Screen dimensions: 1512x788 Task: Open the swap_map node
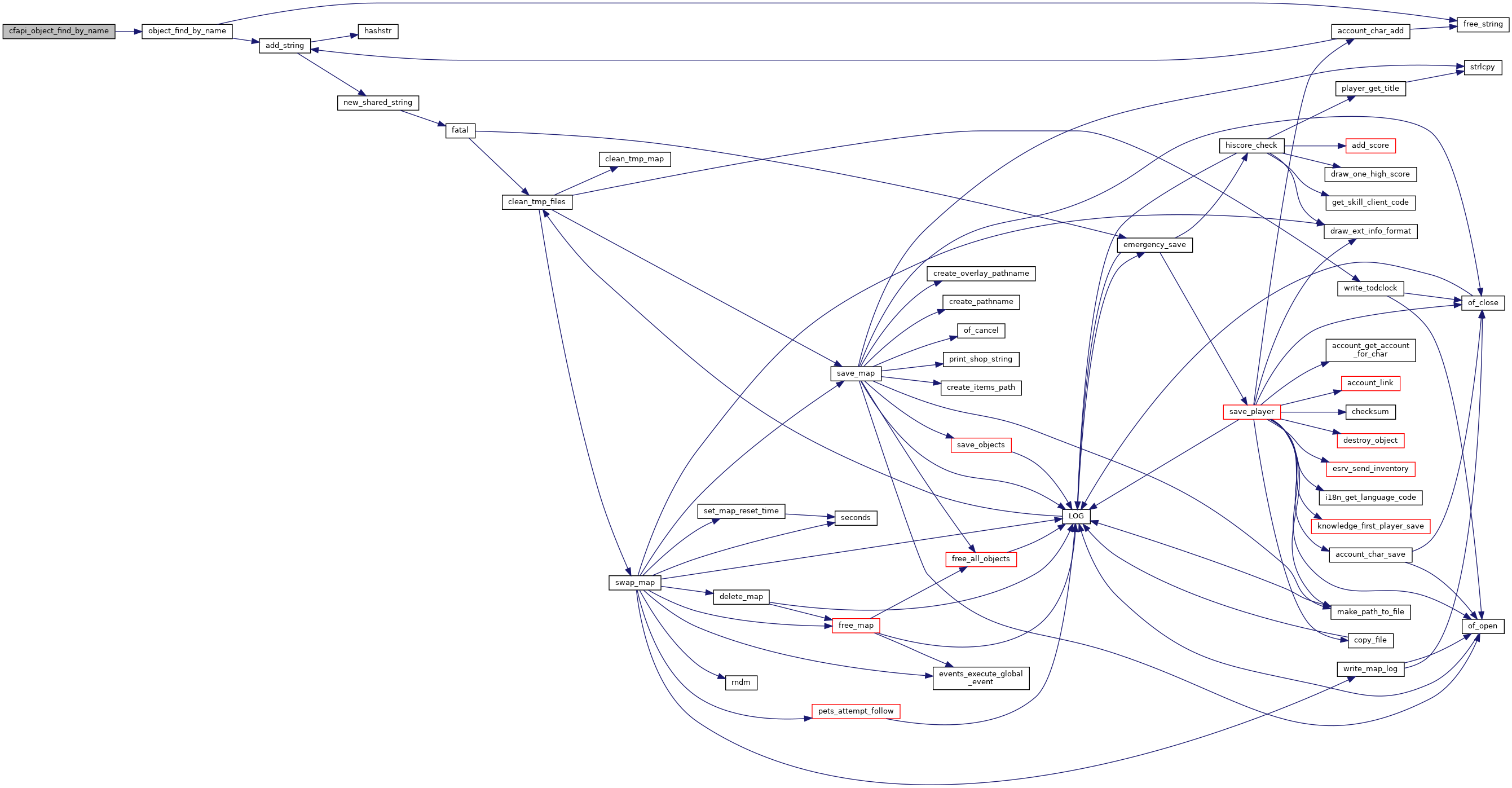coord(635,583)
